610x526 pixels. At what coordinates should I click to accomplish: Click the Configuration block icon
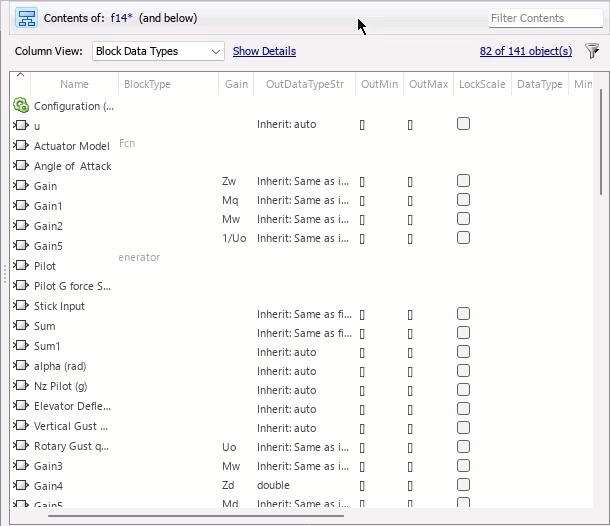tap(21, 105)
